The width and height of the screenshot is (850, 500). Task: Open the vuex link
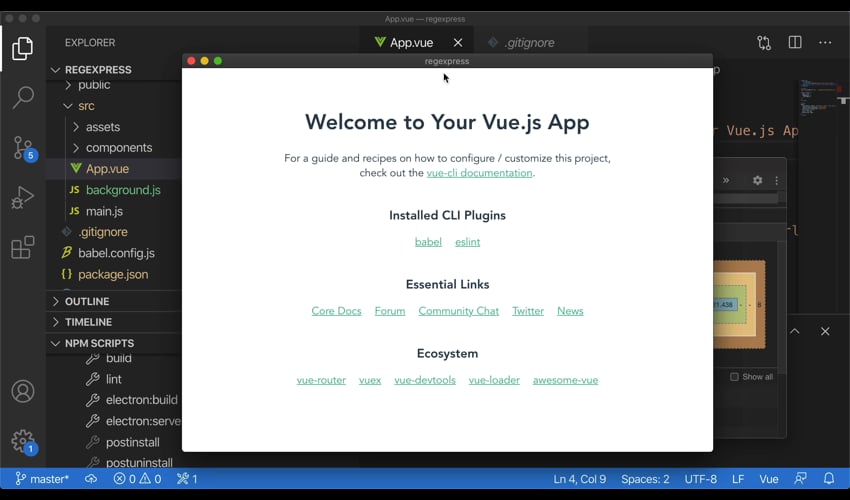coord(370,380)
